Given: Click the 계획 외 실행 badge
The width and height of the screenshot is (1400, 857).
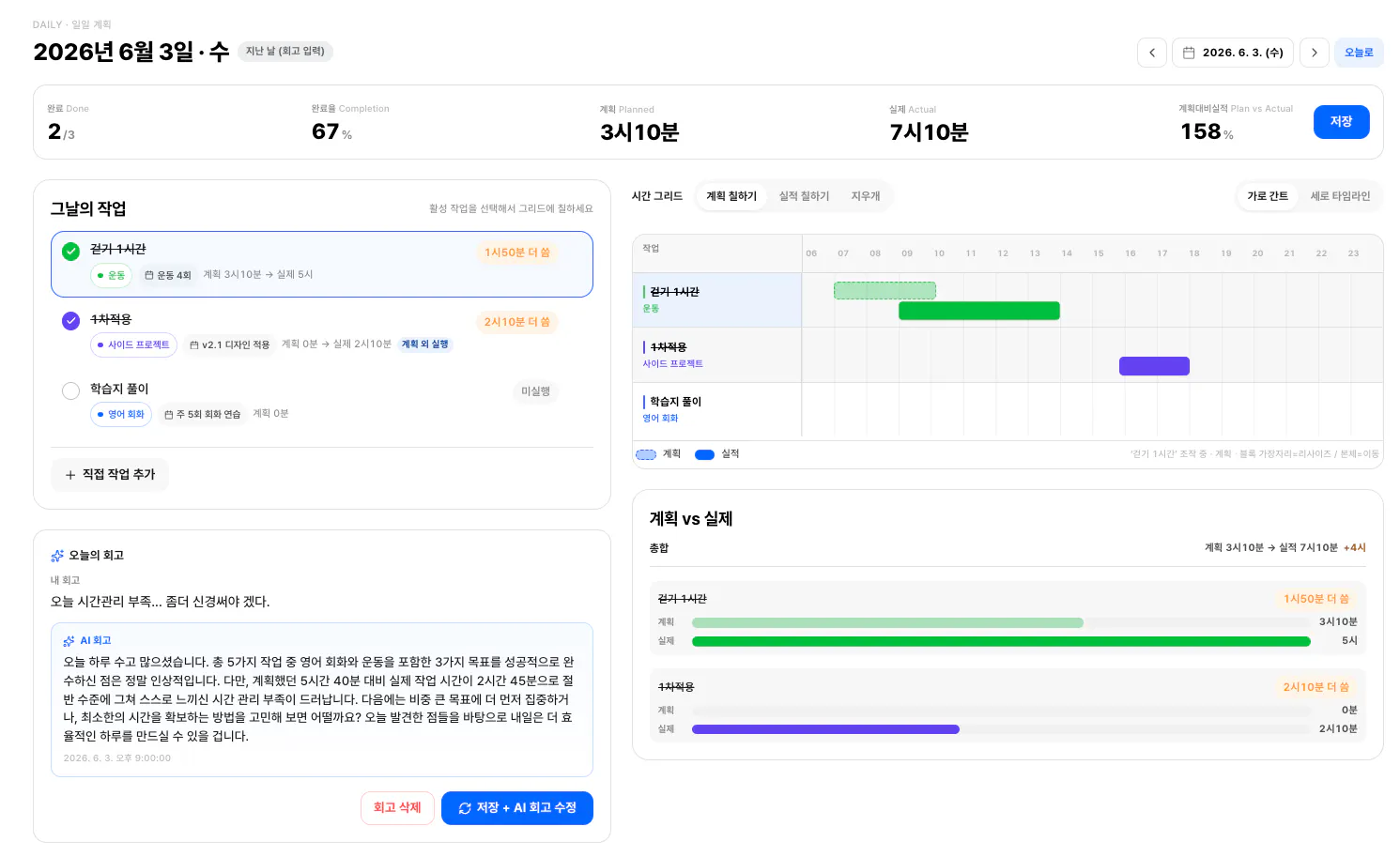Looking at the screenshot, I should point(425,344).
